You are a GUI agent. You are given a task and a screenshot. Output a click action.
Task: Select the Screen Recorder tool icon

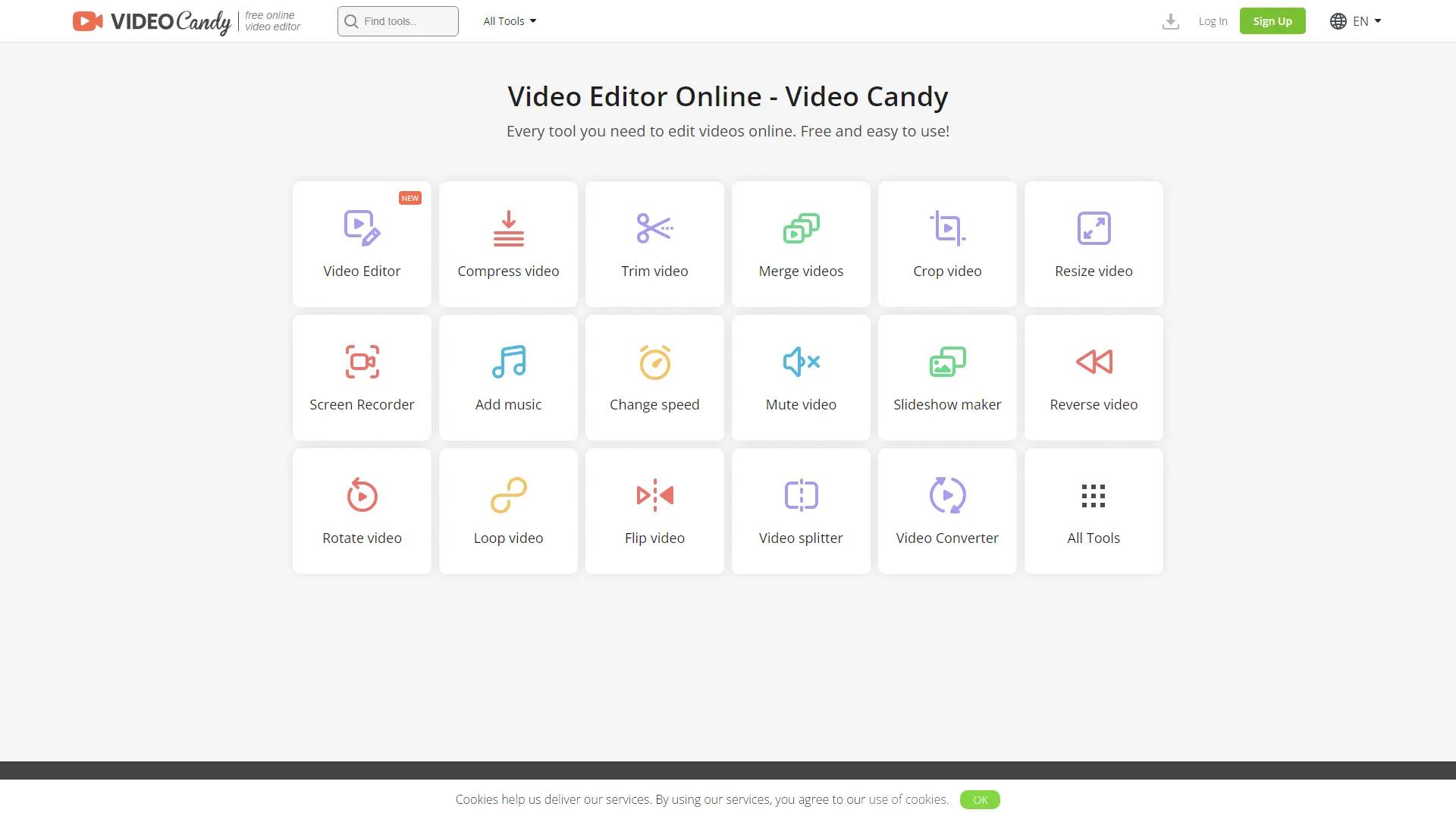pyautogui.click(x=362, y=361)
